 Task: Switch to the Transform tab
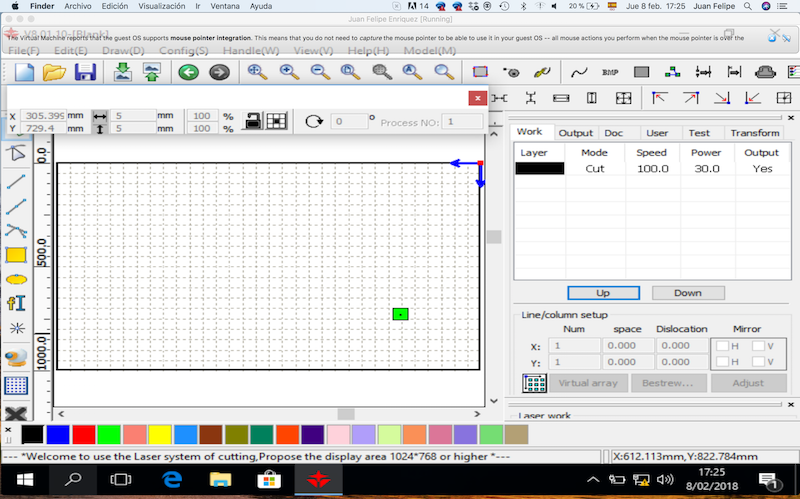pyautogui.click(x=755, y=133)
